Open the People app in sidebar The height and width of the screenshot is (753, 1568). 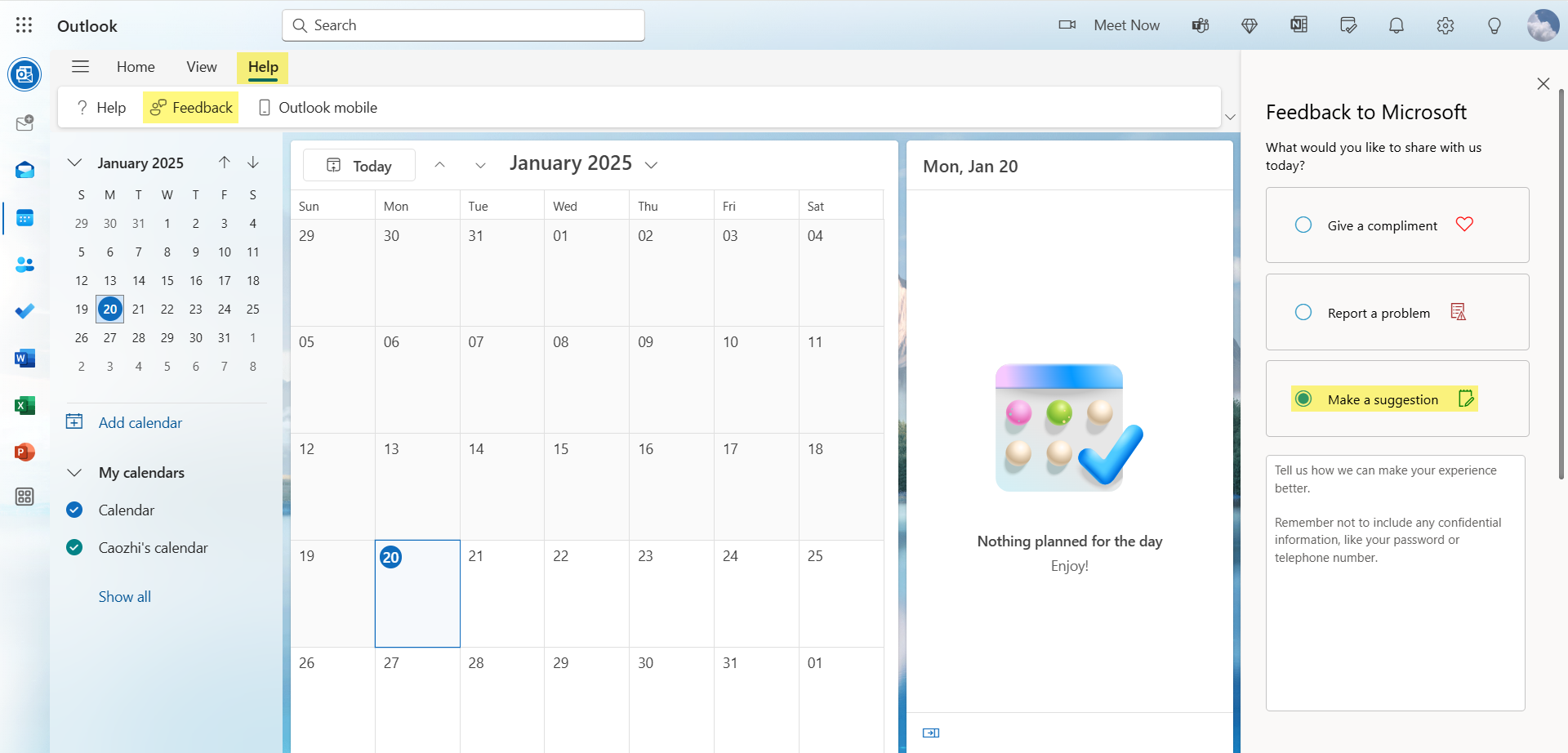coord(24,265)
